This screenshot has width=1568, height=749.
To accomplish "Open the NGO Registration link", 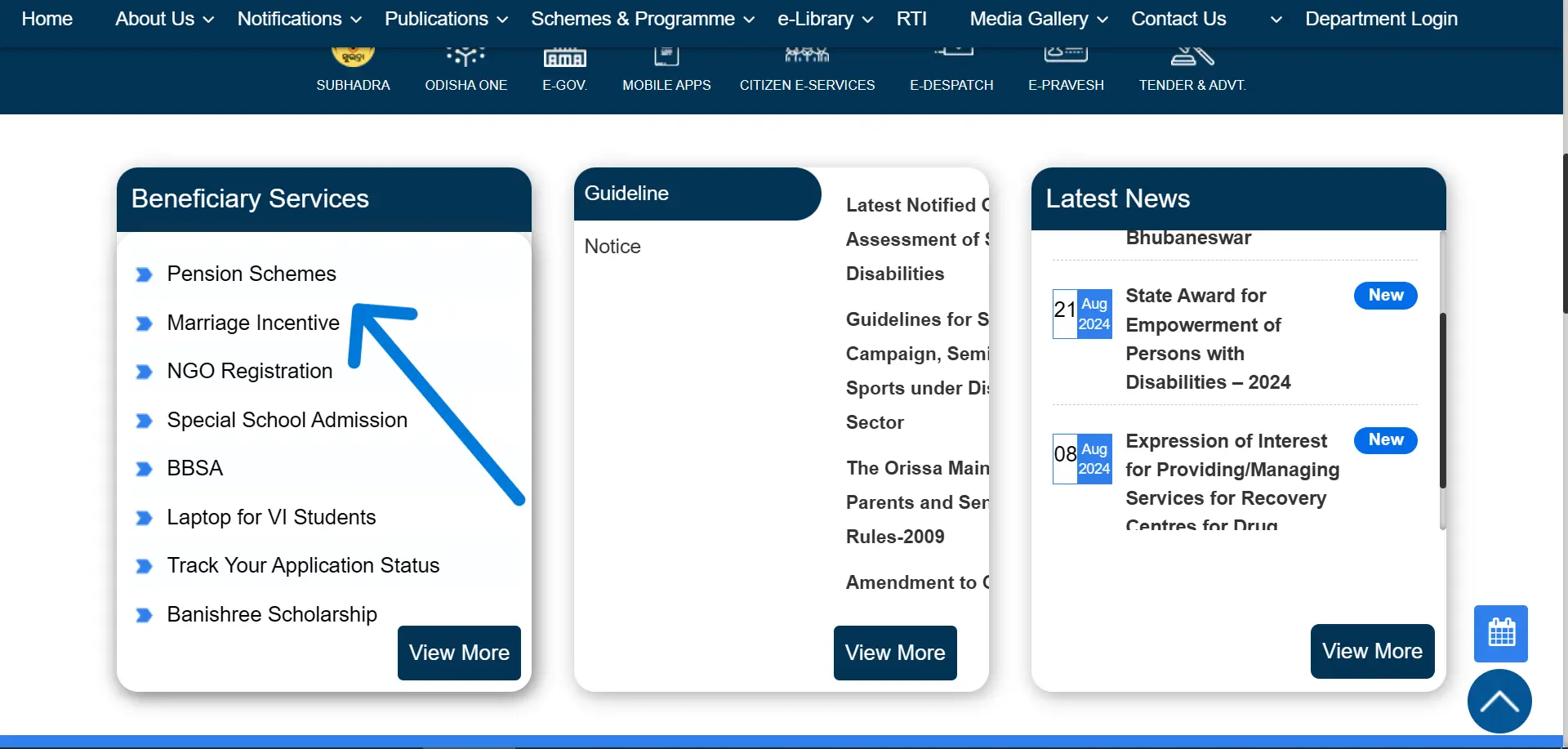I will coord(250,371).
